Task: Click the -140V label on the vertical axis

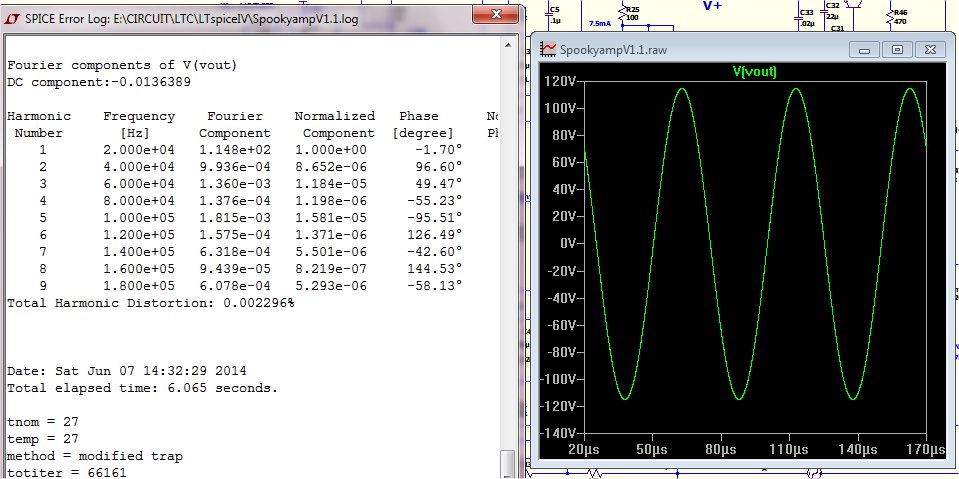Action: (x=560, y=434)
